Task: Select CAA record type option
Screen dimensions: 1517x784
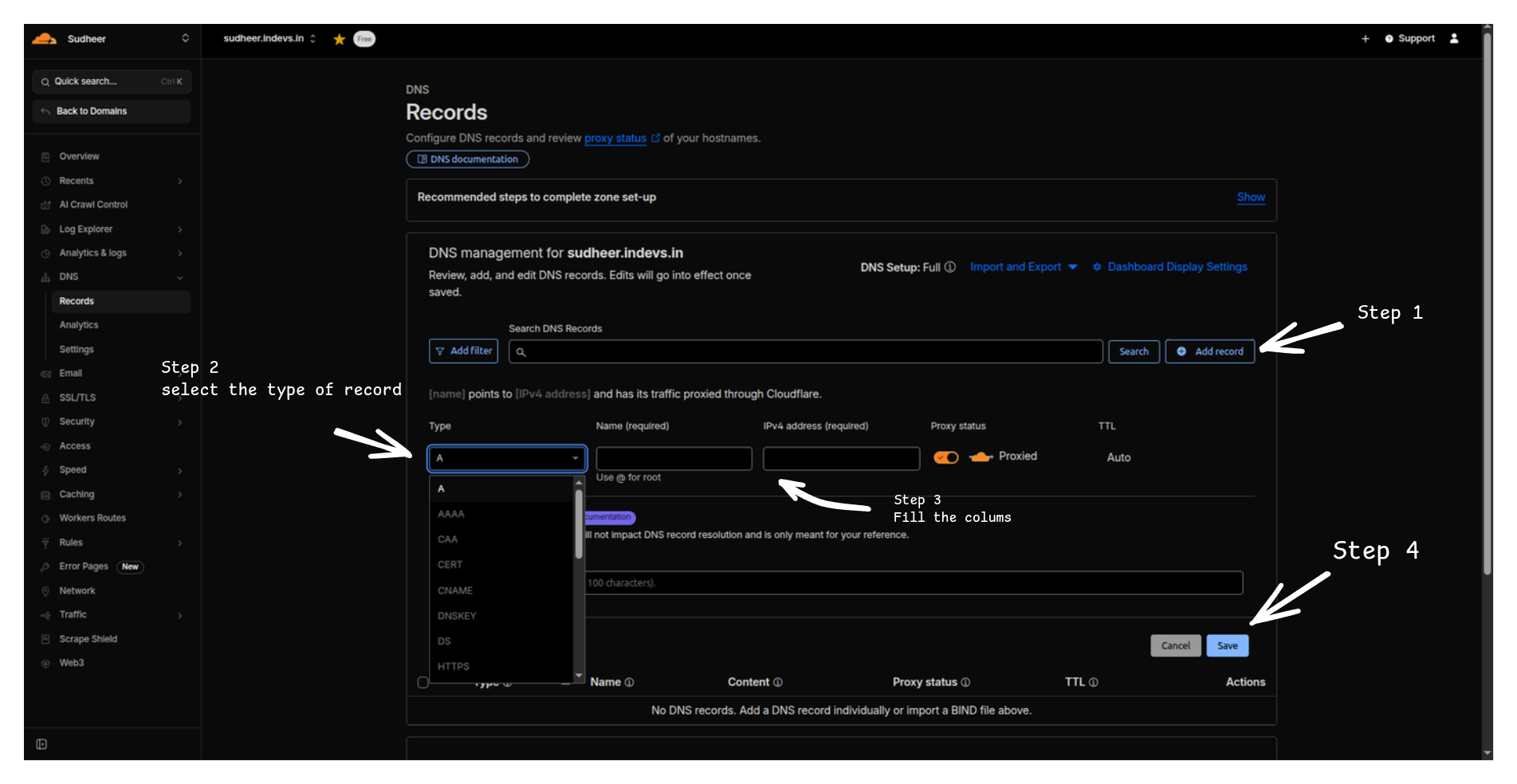Action: (501, 539)
